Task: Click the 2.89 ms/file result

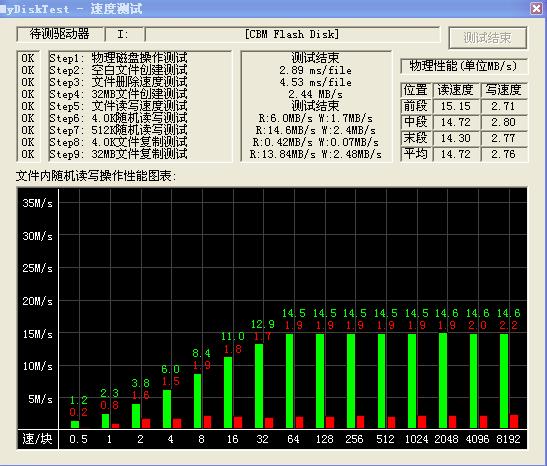Action: [x=315, y=70]
